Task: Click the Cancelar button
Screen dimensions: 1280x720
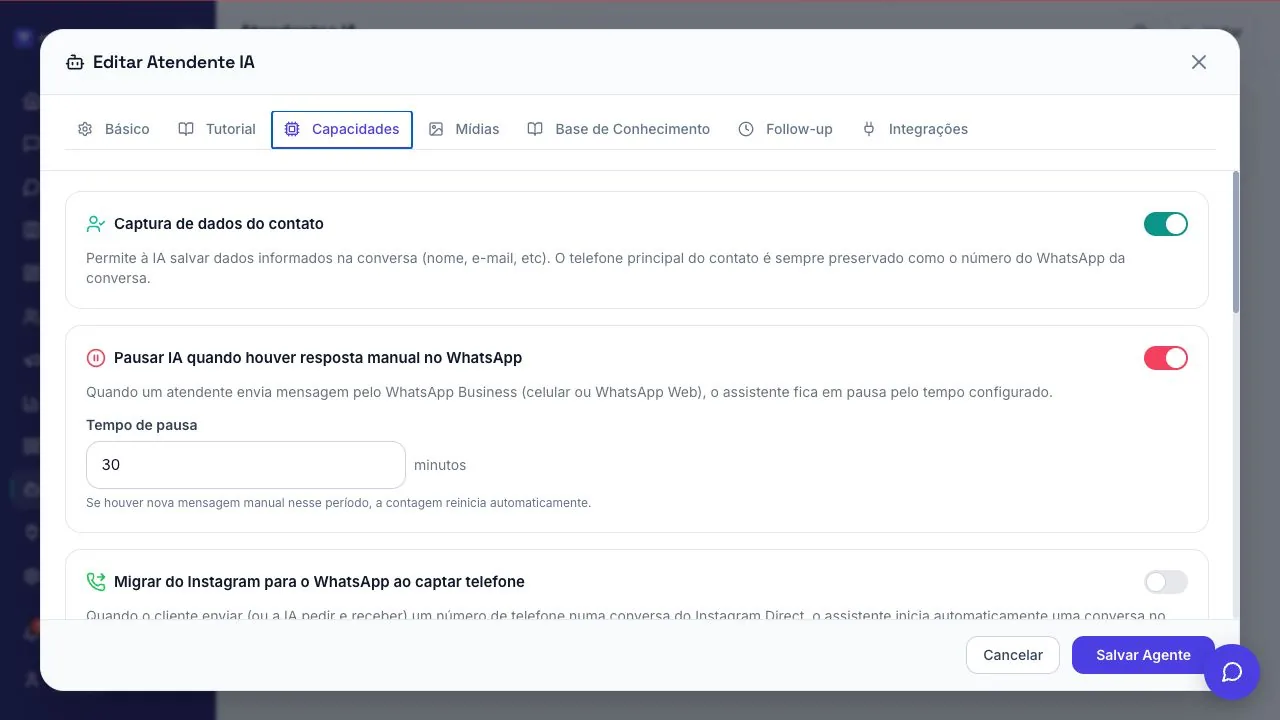Action: [1013, 655]
